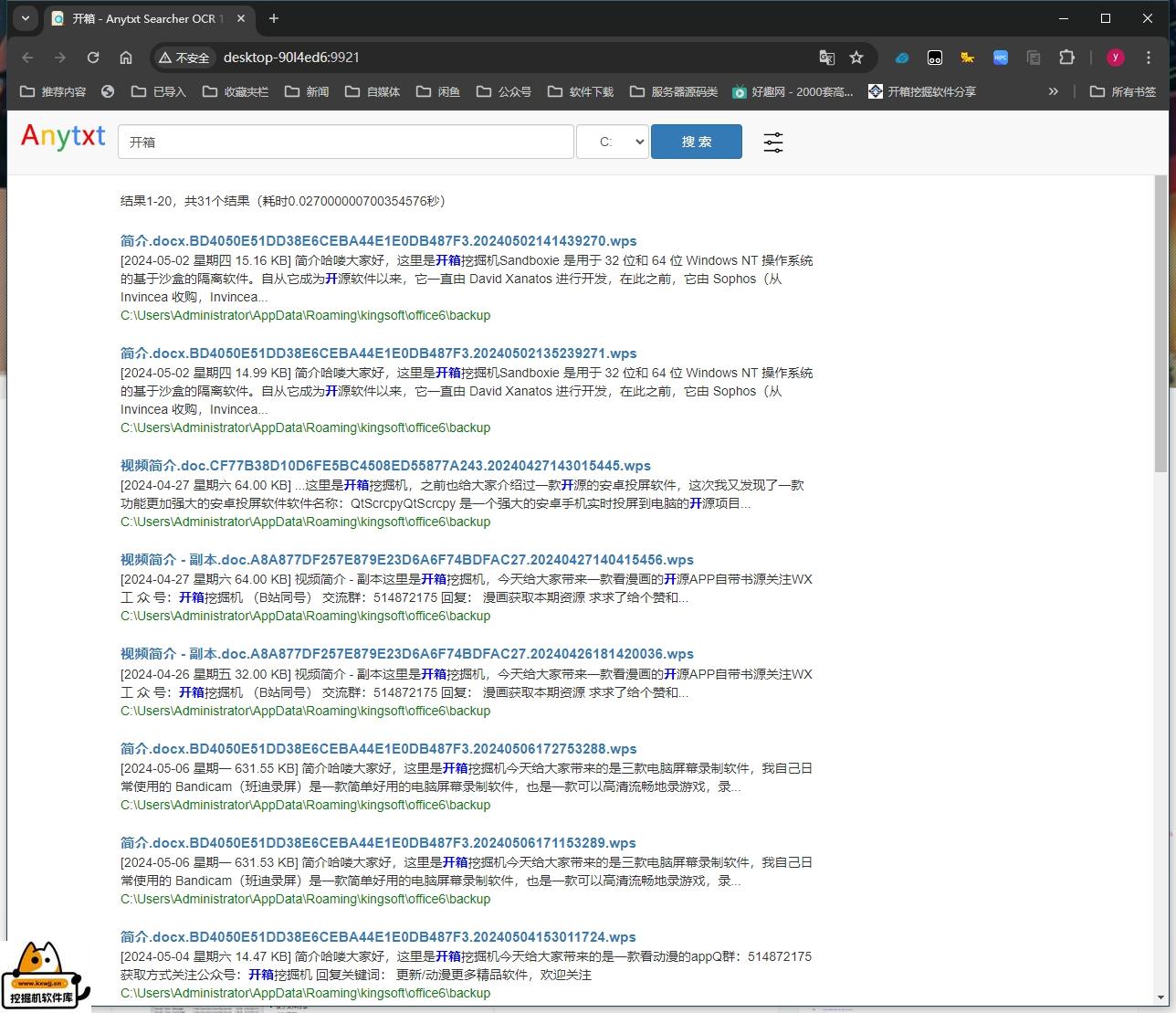
Task: Open the 自媒体 bookmark folder
Action: [x=373, y=91]
